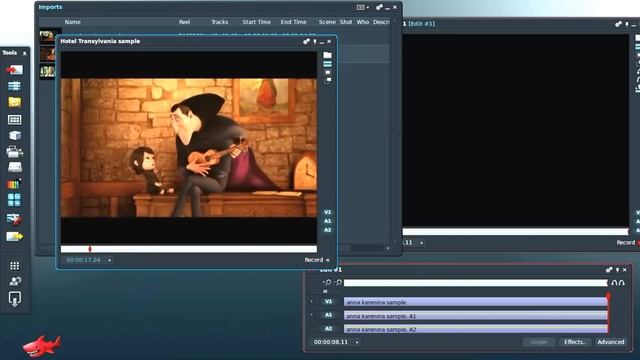The height and width of the screenshot is (360, 640).
Task: Open user preferences icon in Tools
Action: click(15, 281)
